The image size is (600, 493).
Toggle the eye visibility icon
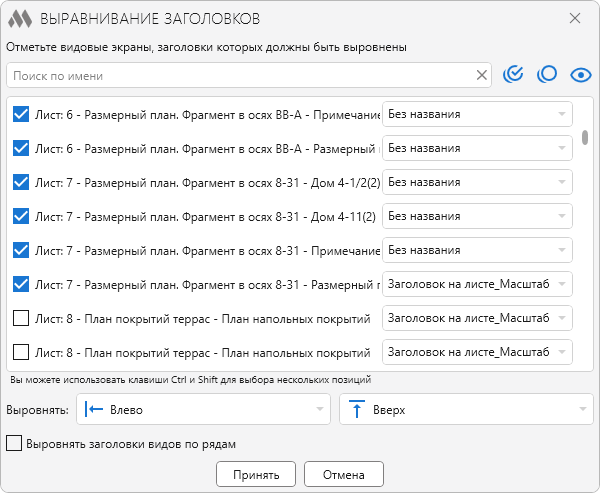click(581, 75)
